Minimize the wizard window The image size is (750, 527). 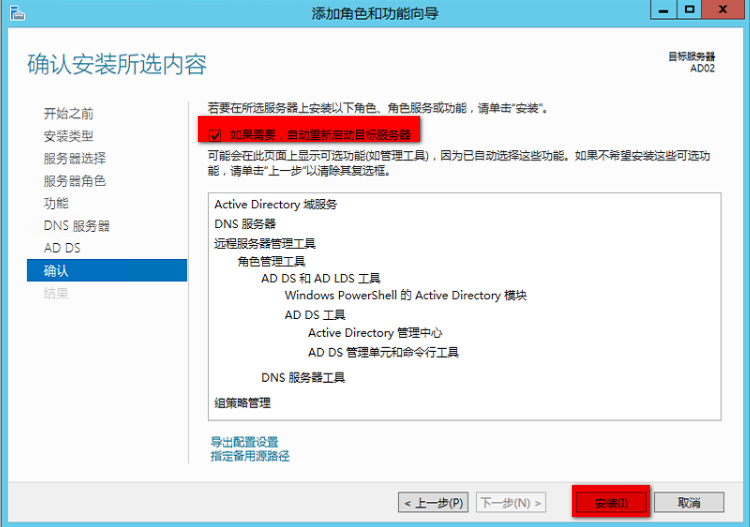point(663,10)
